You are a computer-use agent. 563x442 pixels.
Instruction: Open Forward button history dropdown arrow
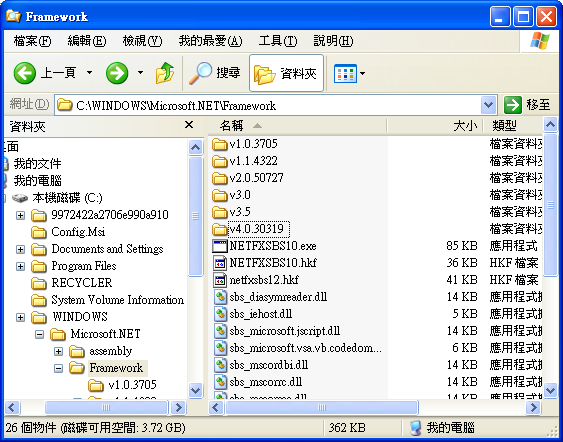pyautogui.click(x=140, y=73)
